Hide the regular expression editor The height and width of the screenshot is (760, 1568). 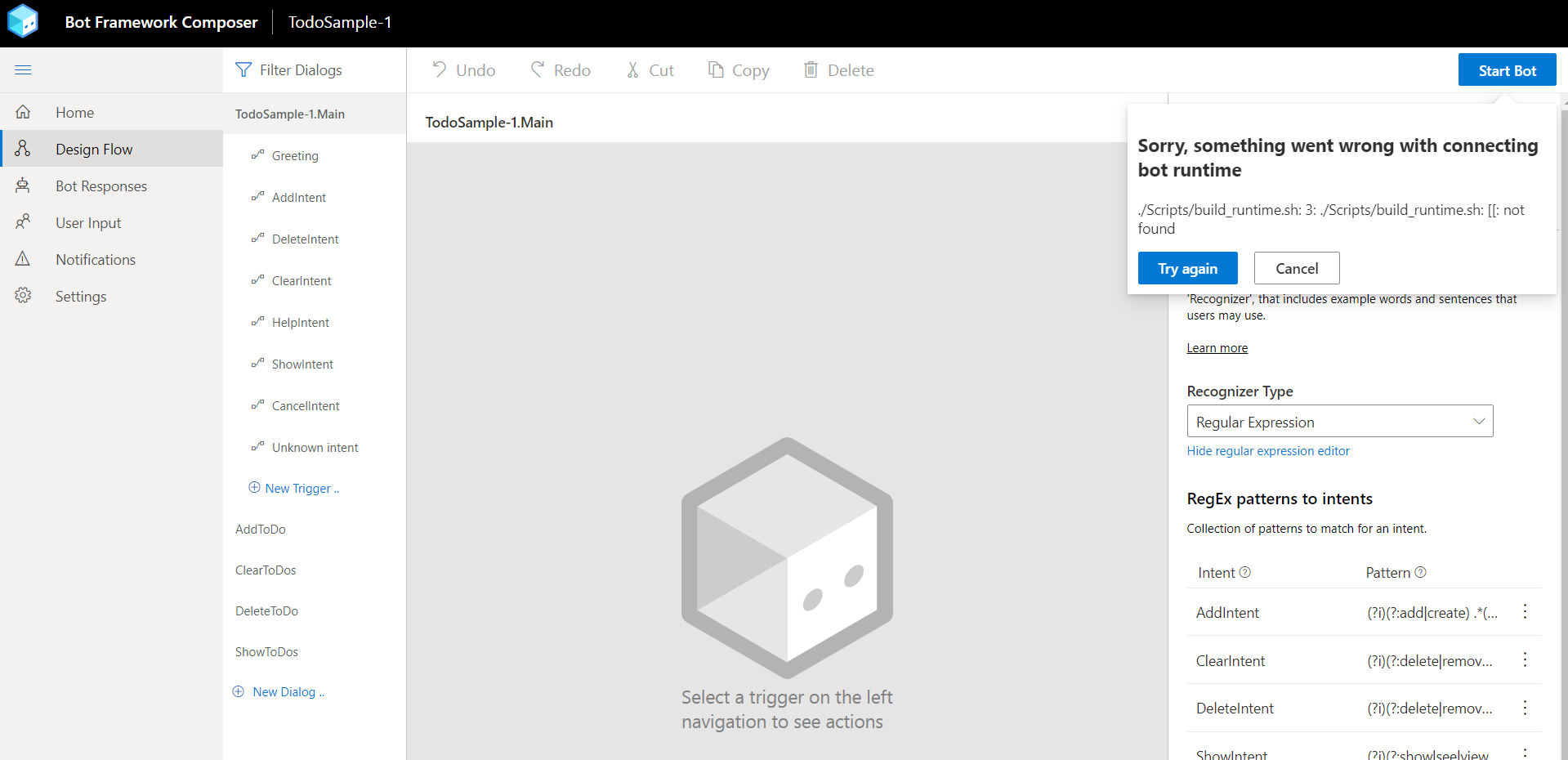click(1267, 450)
